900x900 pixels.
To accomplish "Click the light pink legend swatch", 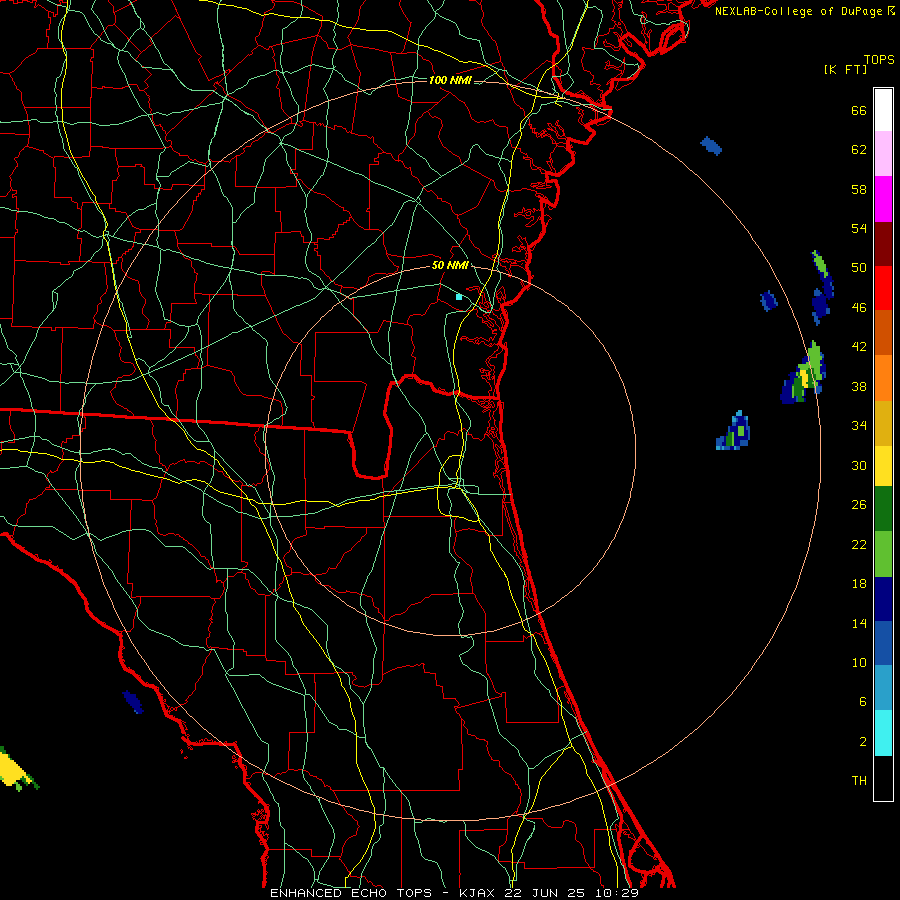I will pyautogui.click(x=883, y=154).
